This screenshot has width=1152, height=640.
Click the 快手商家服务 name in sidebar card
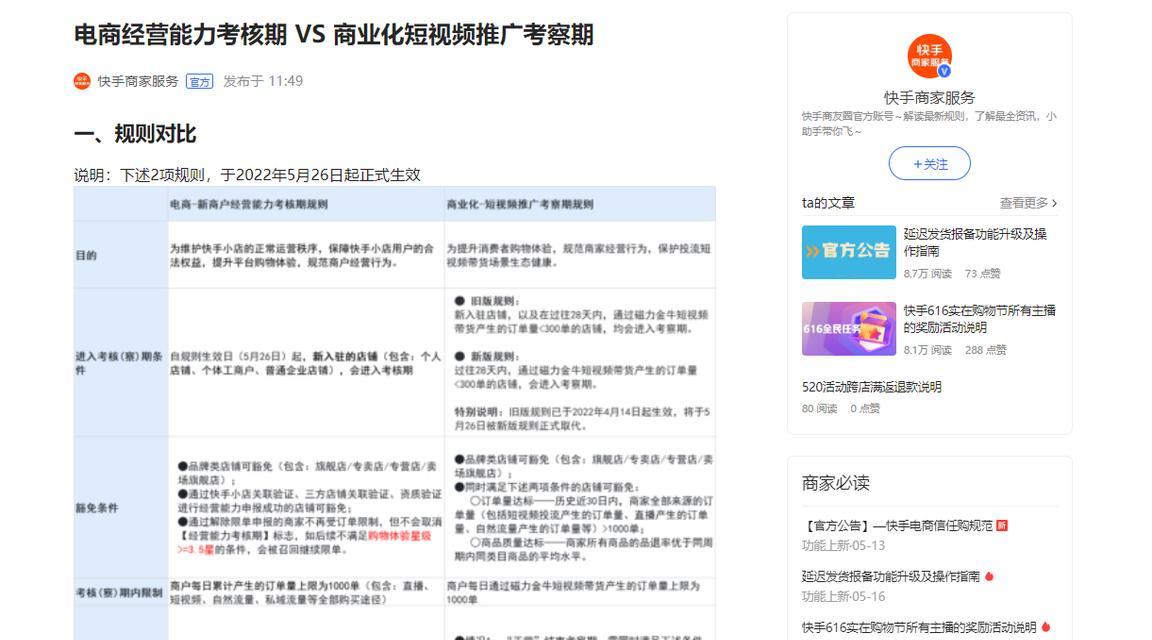coord(929,98)
